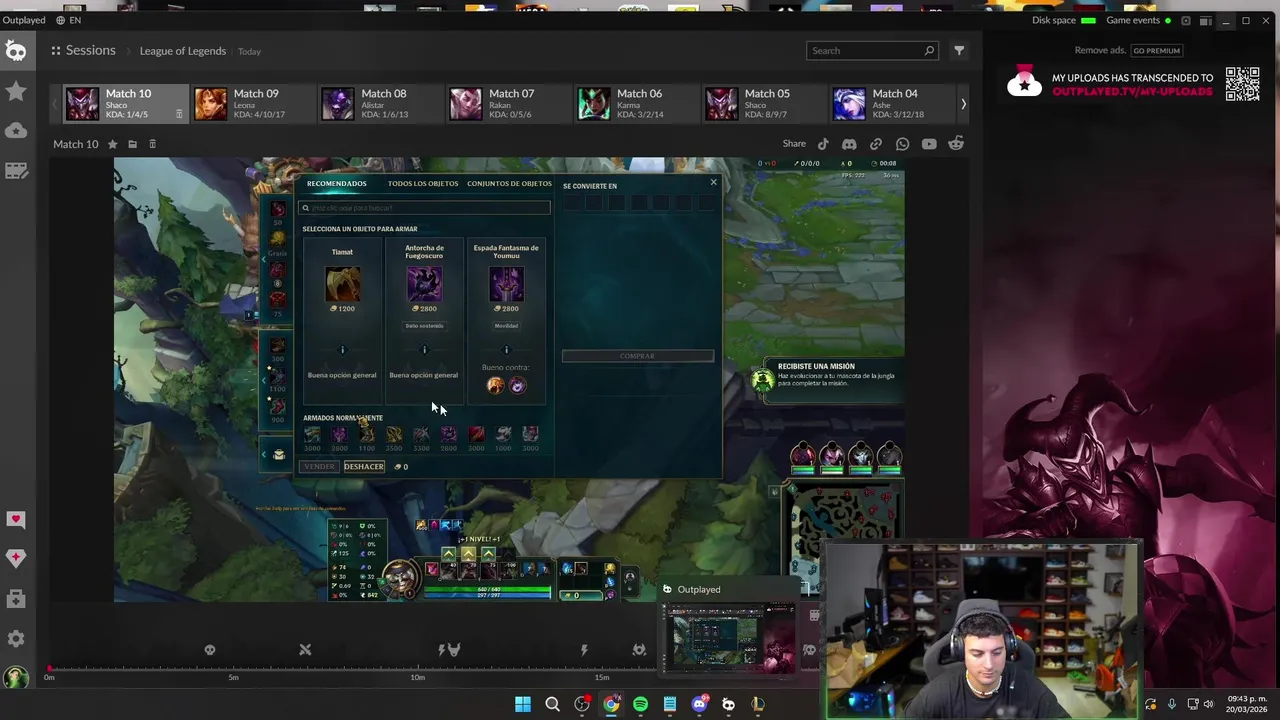Open the settings gear in sidebar
Viewport: 1280px width, 720px height.
pos(16,638)
